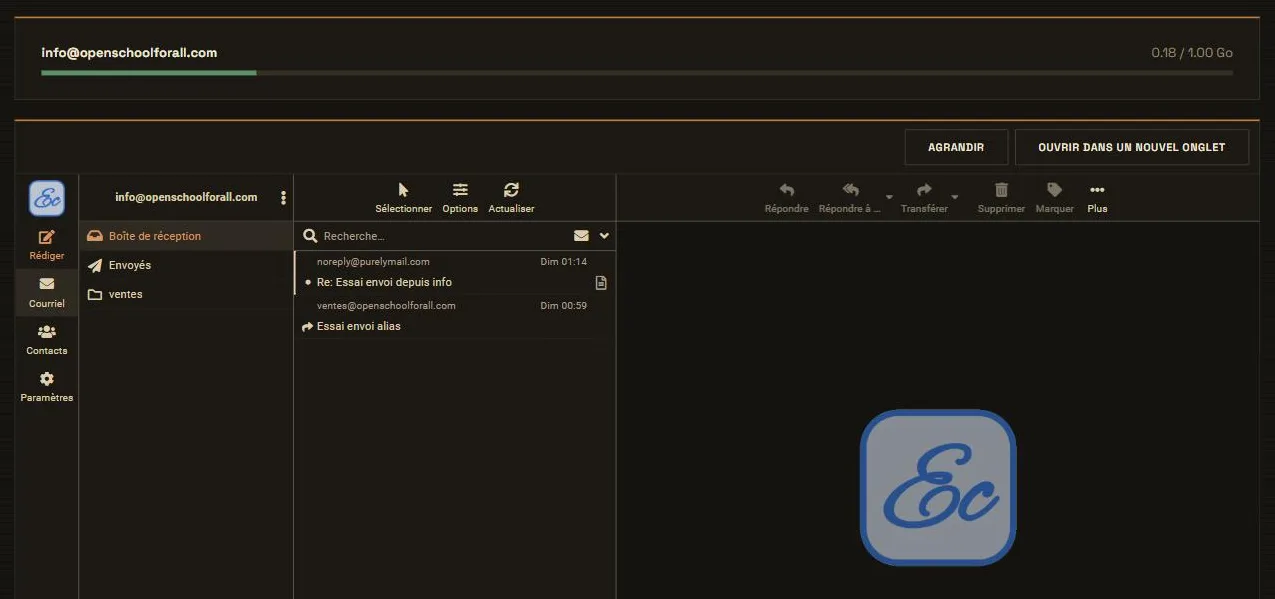Click the envelope filter icon in search bar

(581, 236)
